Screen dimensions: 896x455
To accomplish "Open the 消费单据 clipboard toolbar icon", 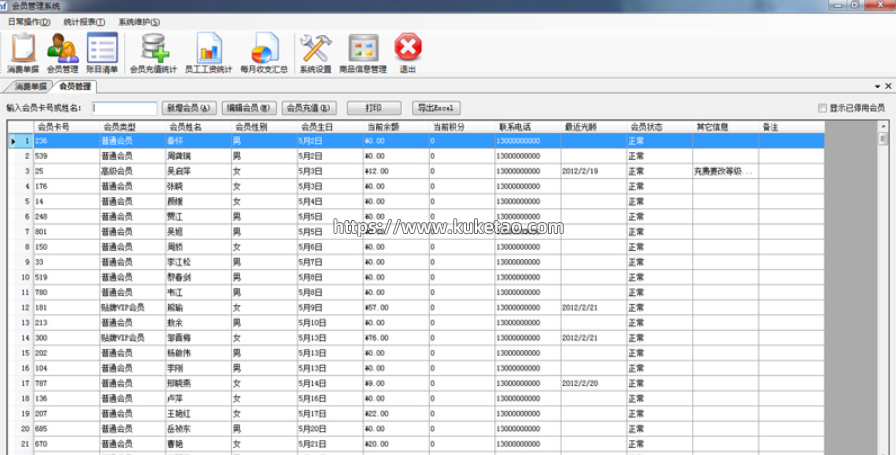I will pos(22,48).
